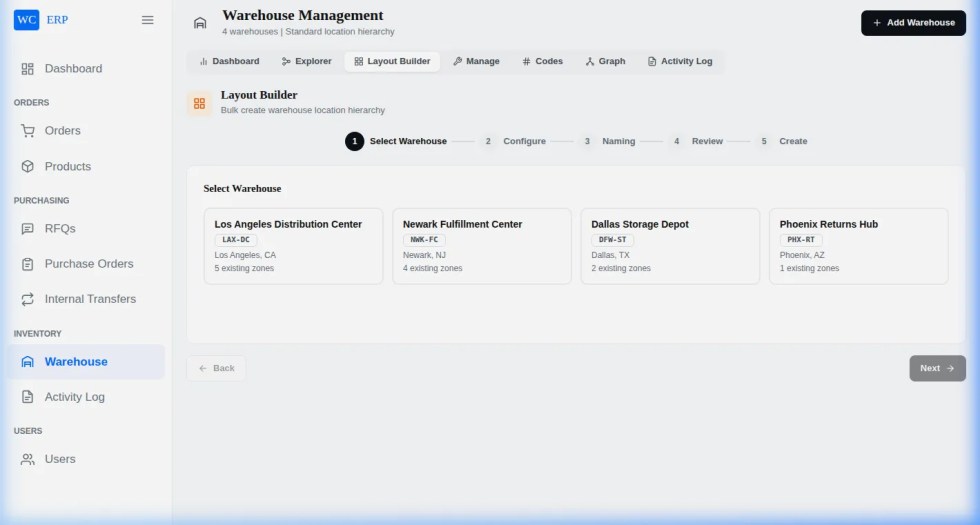980x525 pixels.
Task: Click step 5 Create in wizard
Action: [x=782, y=141]
